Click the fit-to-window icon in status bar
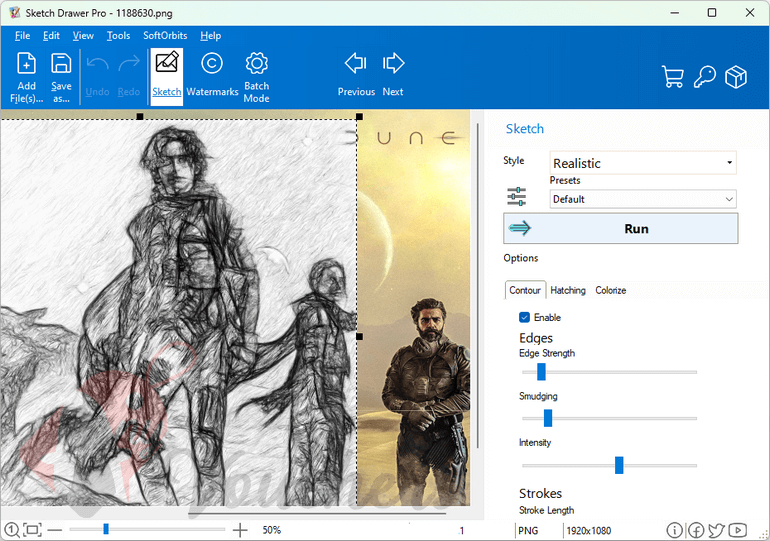Viewport: 770px width, 541px height. tap(32, 530)
